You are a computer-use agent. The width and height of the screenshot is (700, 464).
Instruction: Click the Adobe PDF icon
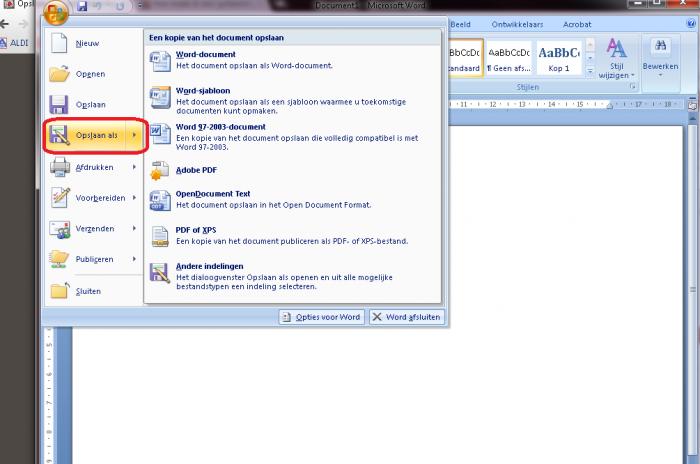click(160, 171)
